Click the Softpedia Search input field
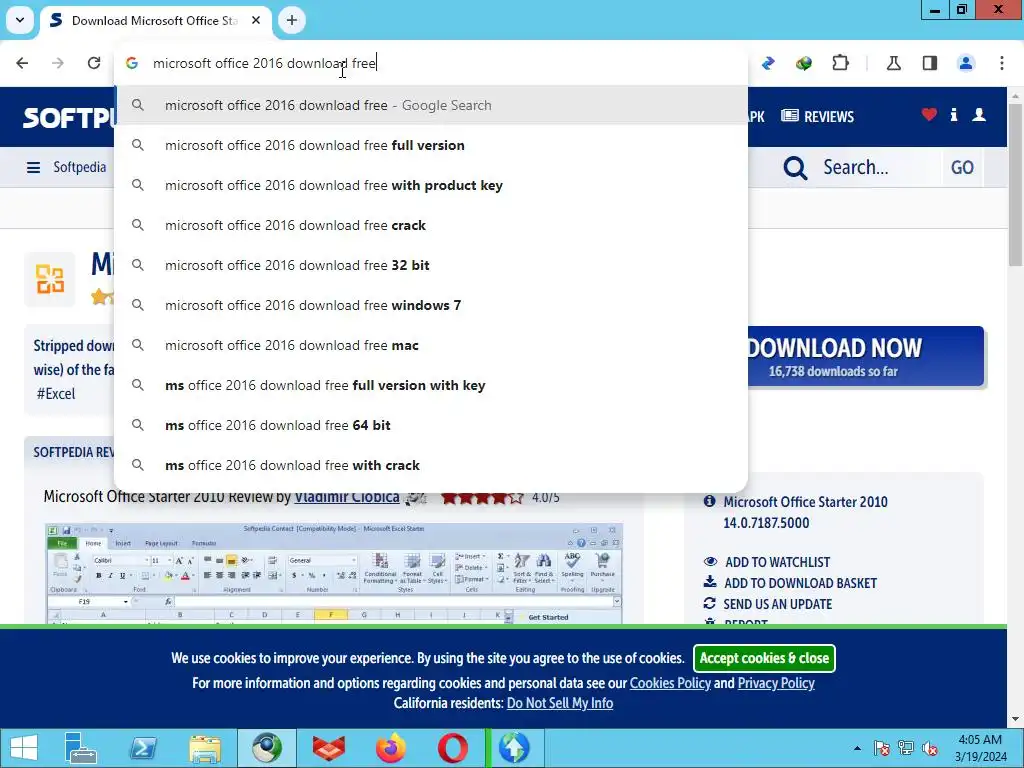Screen dimensions: 1024x768 pyautogui.click(x=878, y=167)
